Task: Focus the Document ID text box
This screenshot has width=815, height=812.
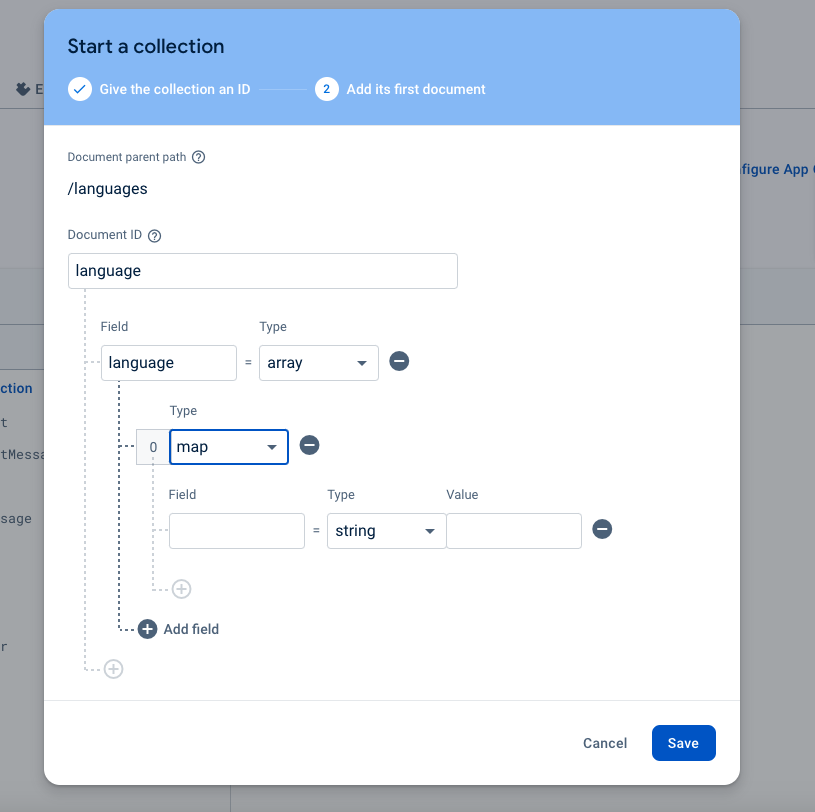Action: coord(262,271)
